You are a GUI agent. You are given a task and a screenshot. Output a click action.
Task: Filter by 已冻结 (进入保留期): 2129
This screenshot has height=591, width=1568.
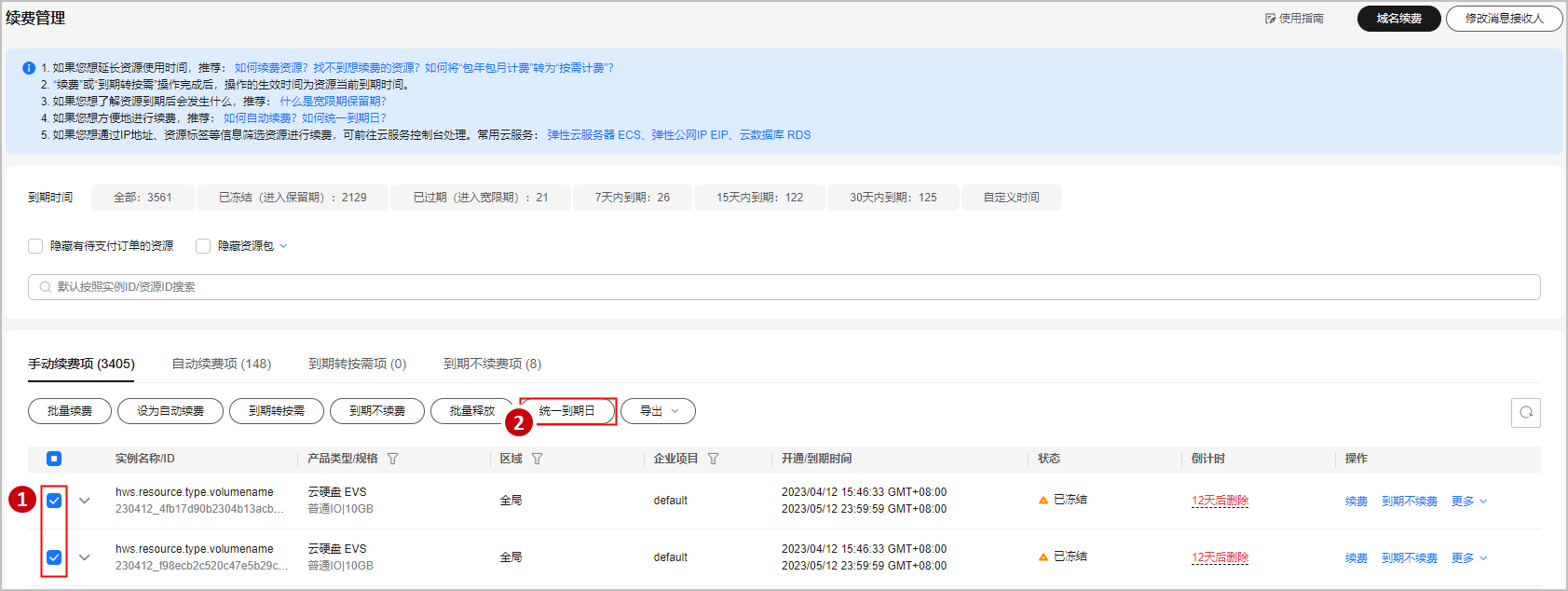(x=293, y=198)
